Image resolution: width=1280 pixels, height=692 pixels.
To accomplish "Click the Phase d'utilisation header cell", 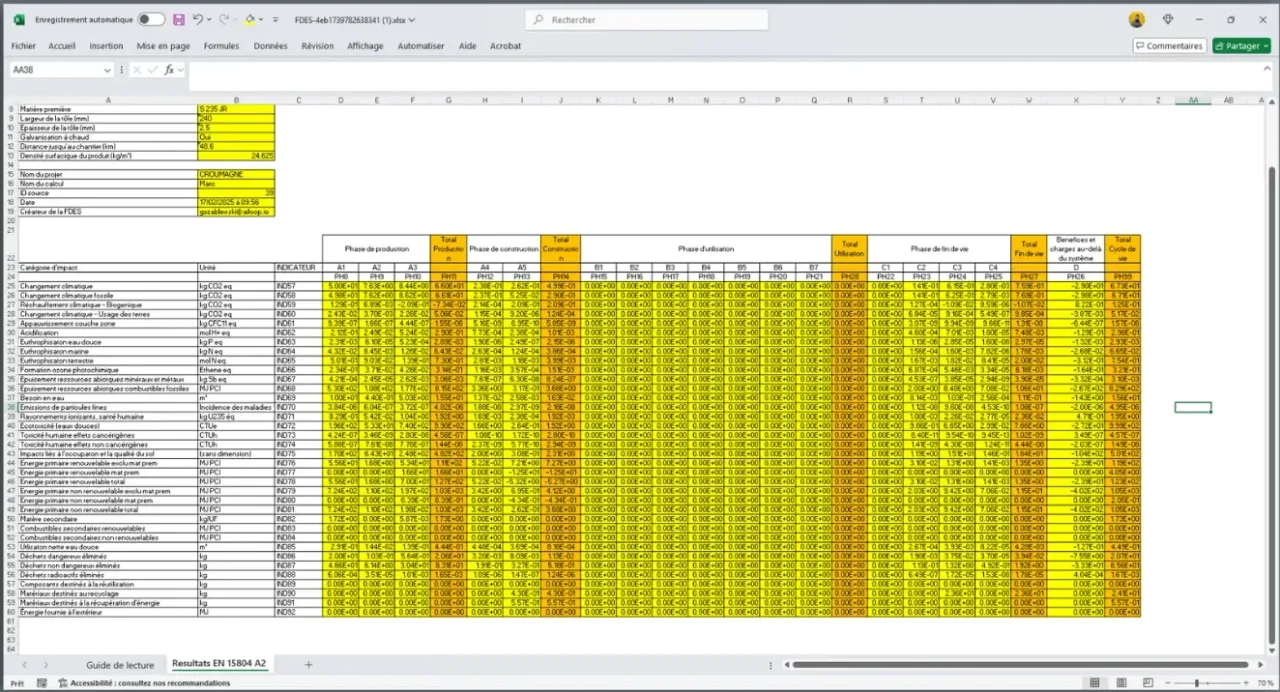I will click(x=705, y=248).
